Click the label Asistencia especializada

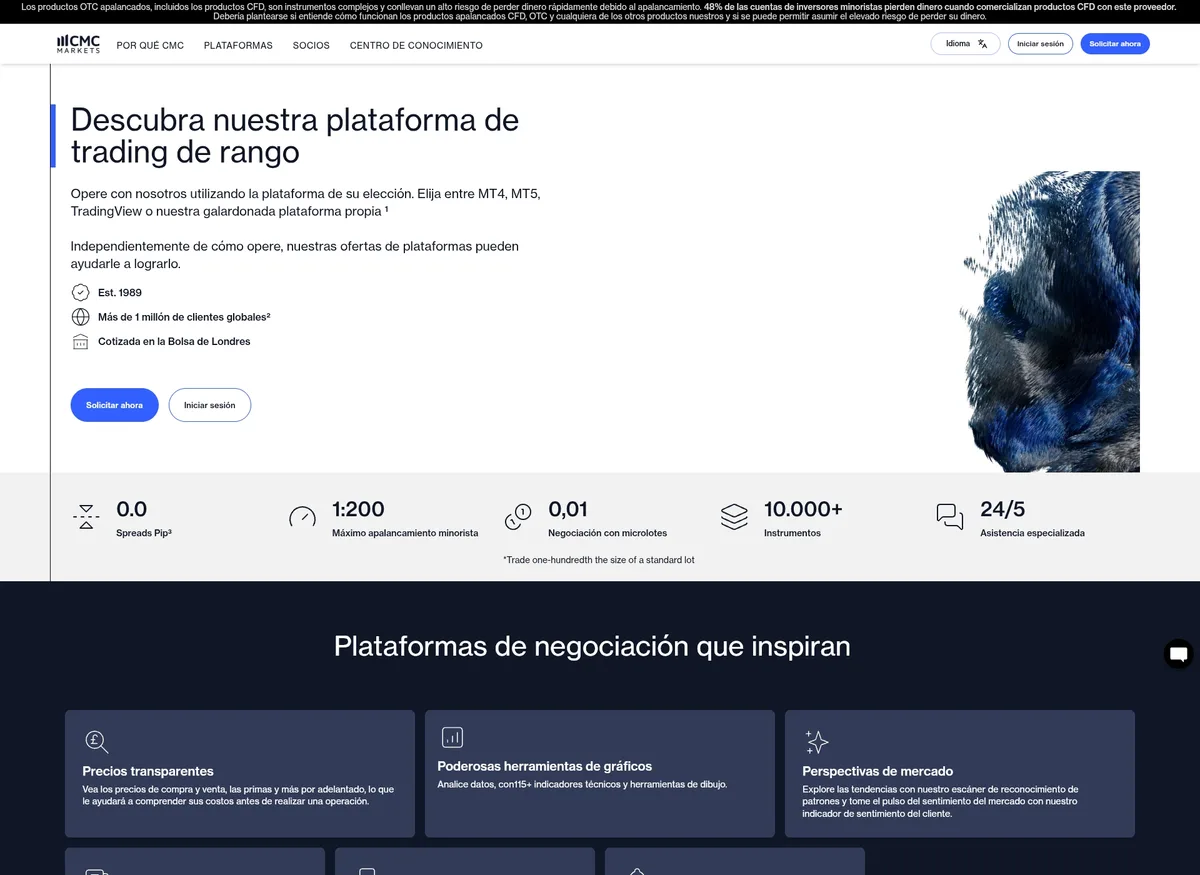click(1032, 533)
